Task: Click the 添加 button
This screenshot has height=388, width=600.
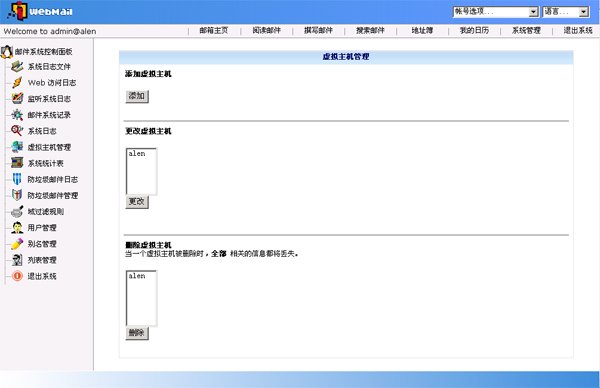Action: 137,96
